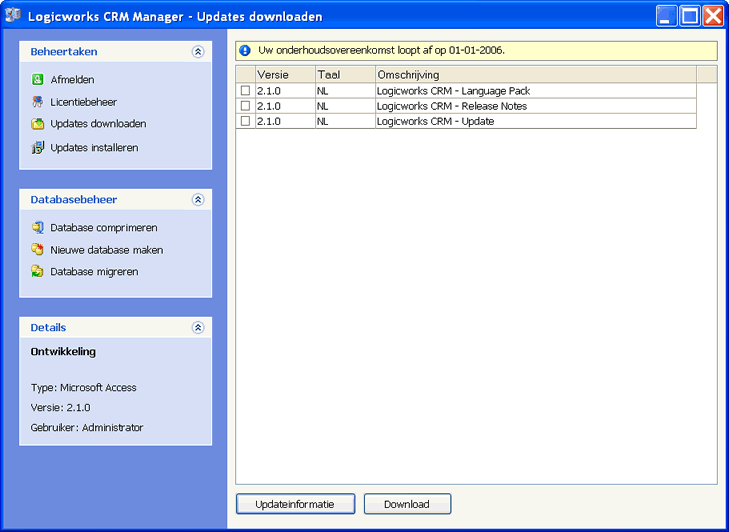729x532 pixels.
Task: Click the Databasebeheer panel title
Action: click(74, 200)
